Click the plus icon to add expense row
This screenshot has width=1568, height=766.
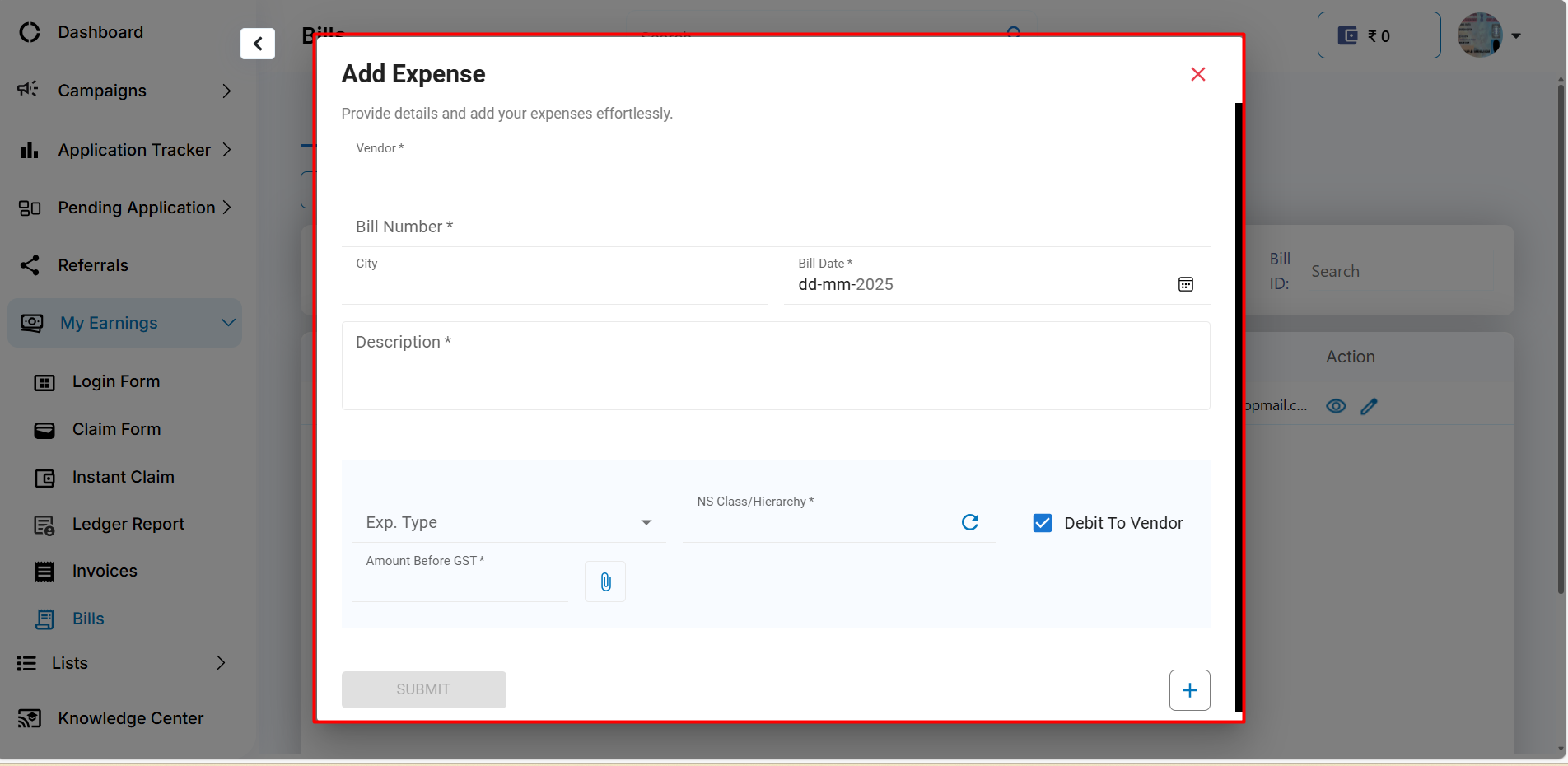[x=1189, y=690]
